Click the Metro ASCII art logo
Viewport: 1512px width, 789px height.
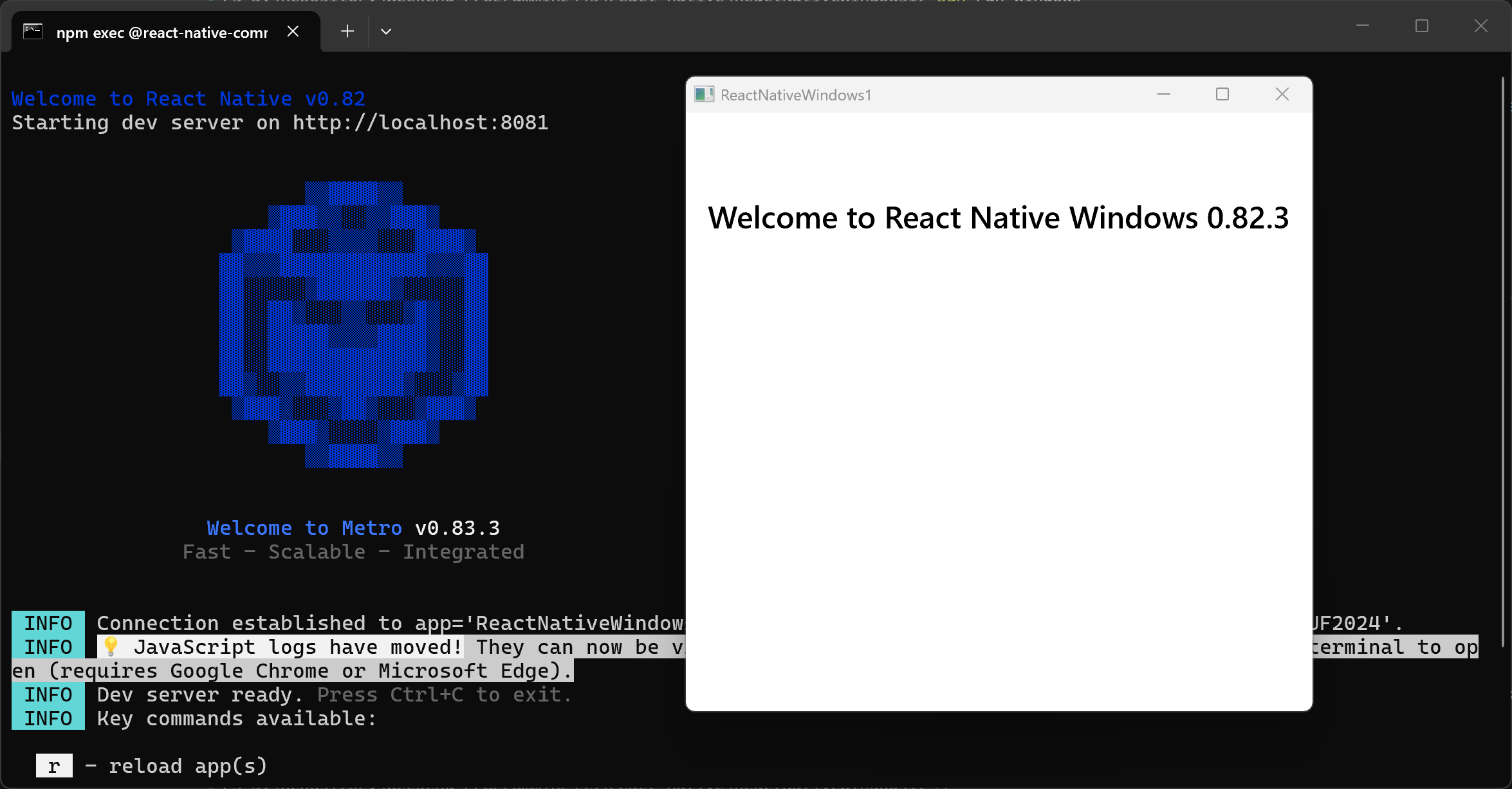[x=354, y=325]
